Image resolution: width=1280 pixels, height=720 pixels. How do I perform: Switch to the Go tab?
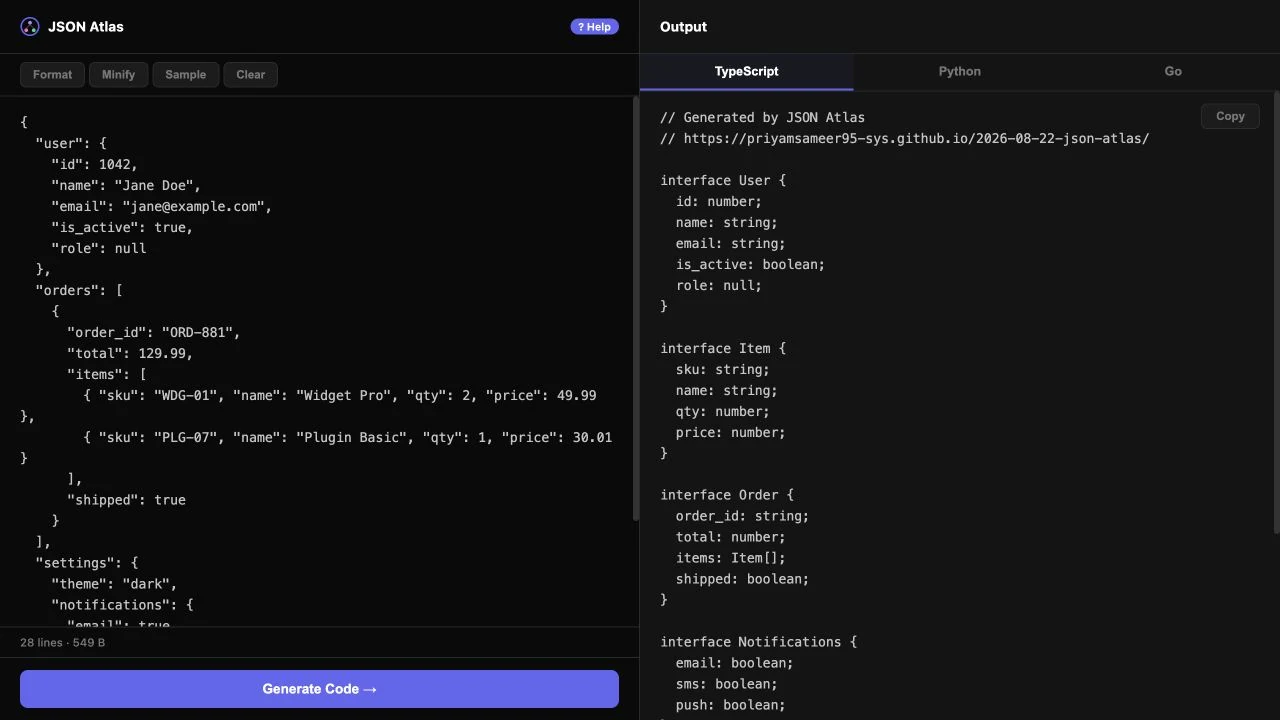[x=1173, y=72]
